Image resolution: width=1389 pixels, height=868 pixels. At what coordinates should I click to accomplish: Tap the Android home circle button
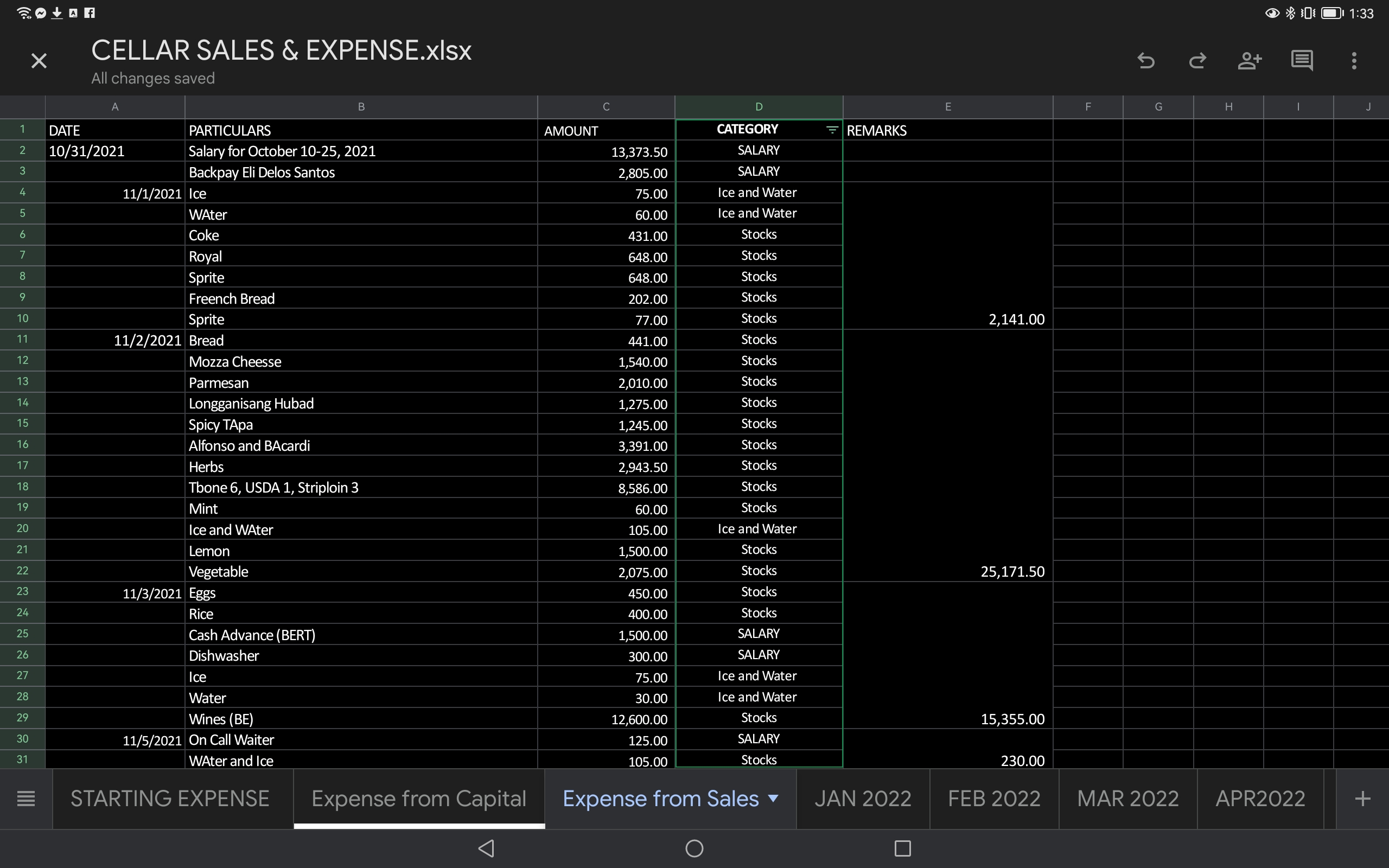tap(694, 848)
